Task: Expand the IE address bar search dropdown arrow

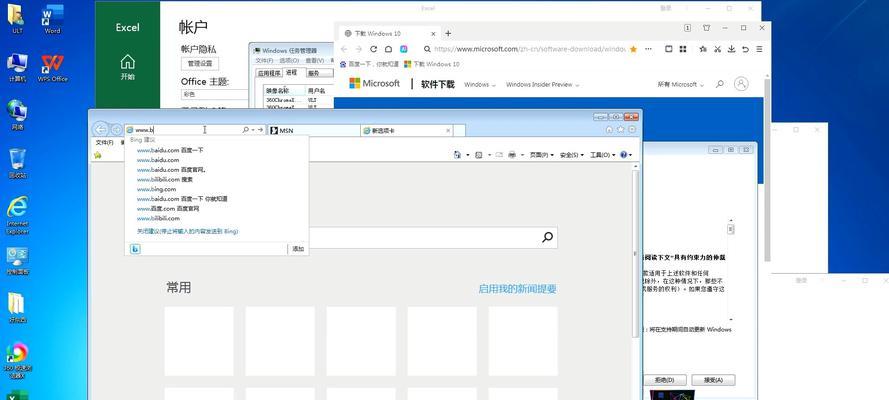Action: coord(253,130)
